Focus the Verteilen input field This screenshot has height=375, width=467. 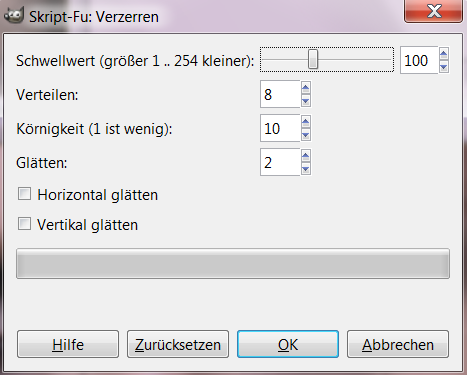(x=280, y=94)
